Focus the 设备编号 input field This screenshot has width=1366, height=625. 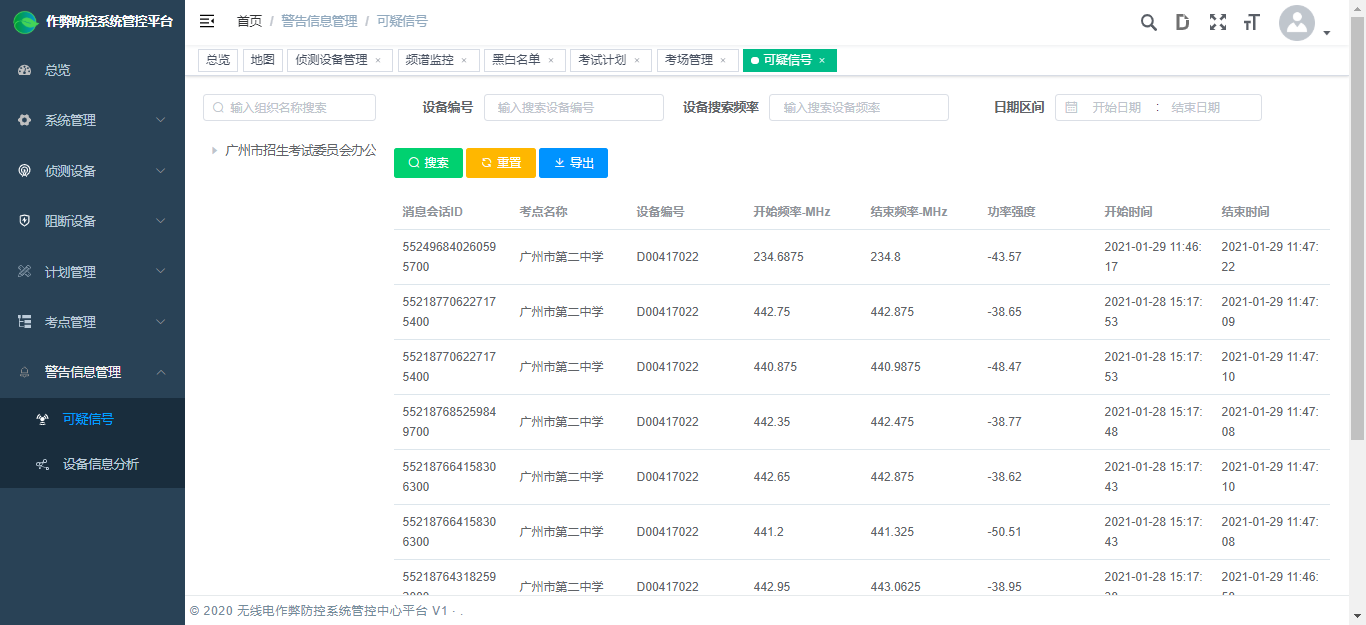coord(573,108)
